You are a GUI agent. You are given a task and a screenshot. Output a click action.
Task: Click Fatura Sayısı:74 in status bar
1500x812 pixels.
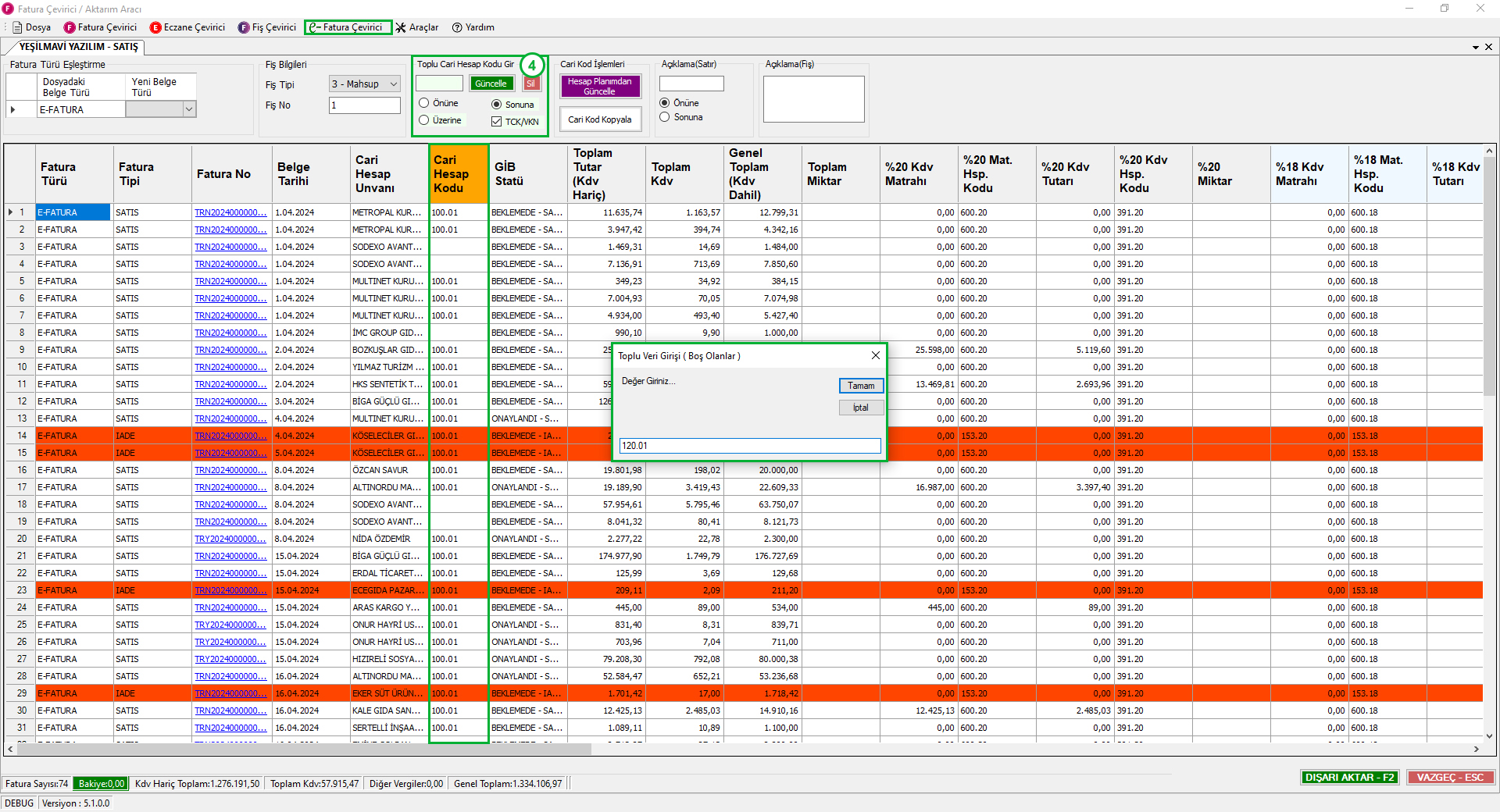coord(37,784)
